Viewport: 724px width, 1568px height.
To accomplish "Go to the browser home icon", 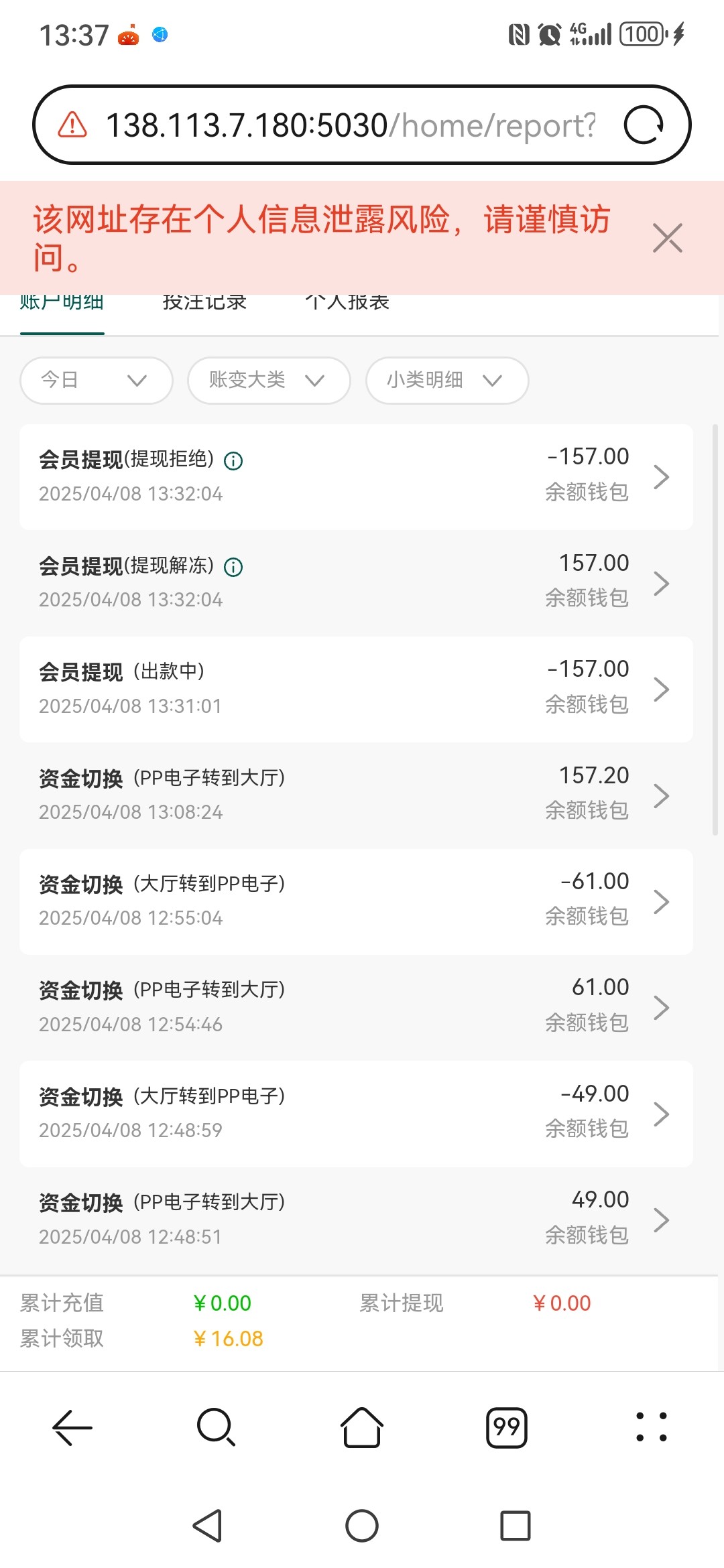I will tap(362, 1427).
